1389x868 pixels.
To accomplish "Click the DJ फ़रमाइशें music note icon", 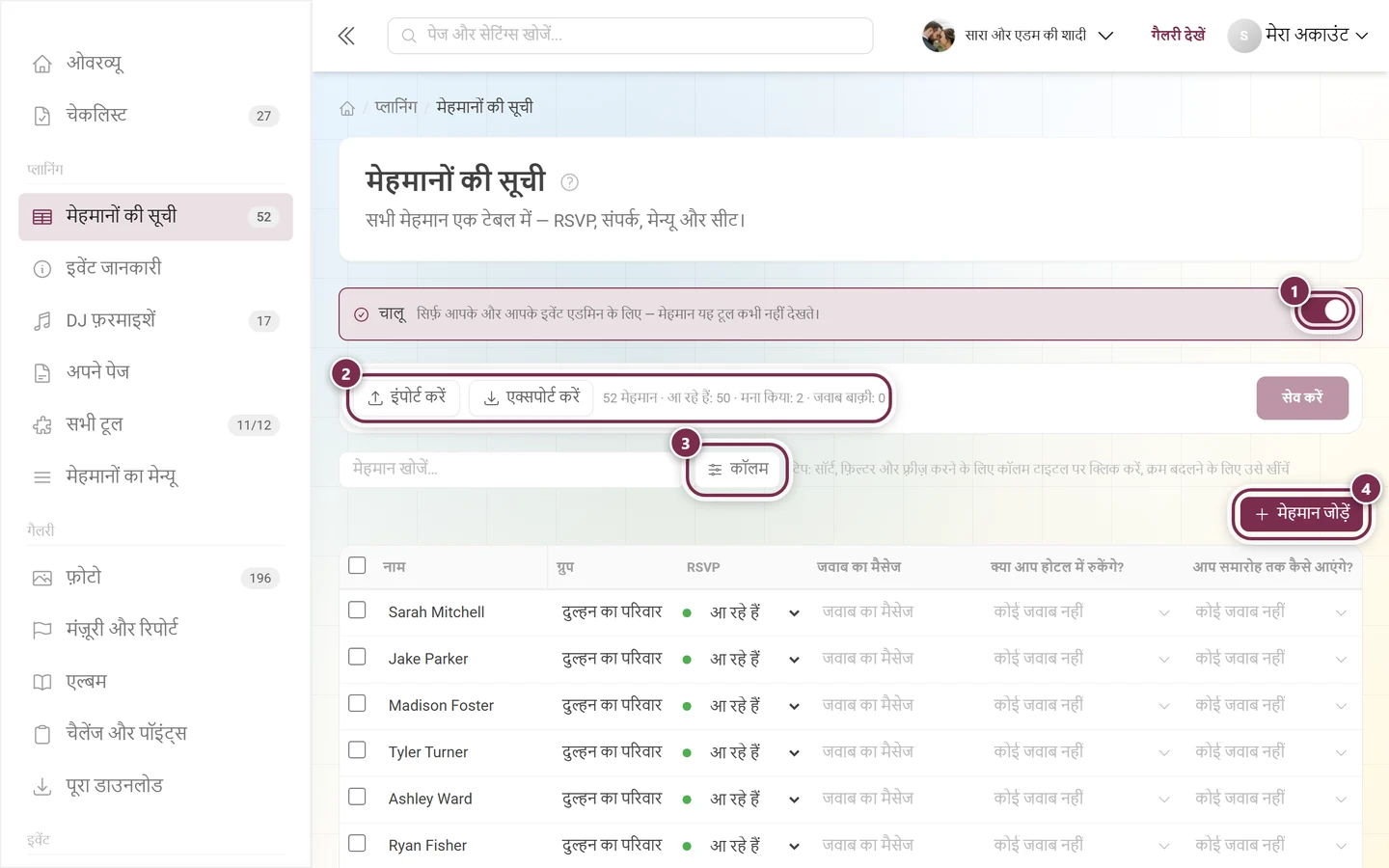I will [42, 321].
